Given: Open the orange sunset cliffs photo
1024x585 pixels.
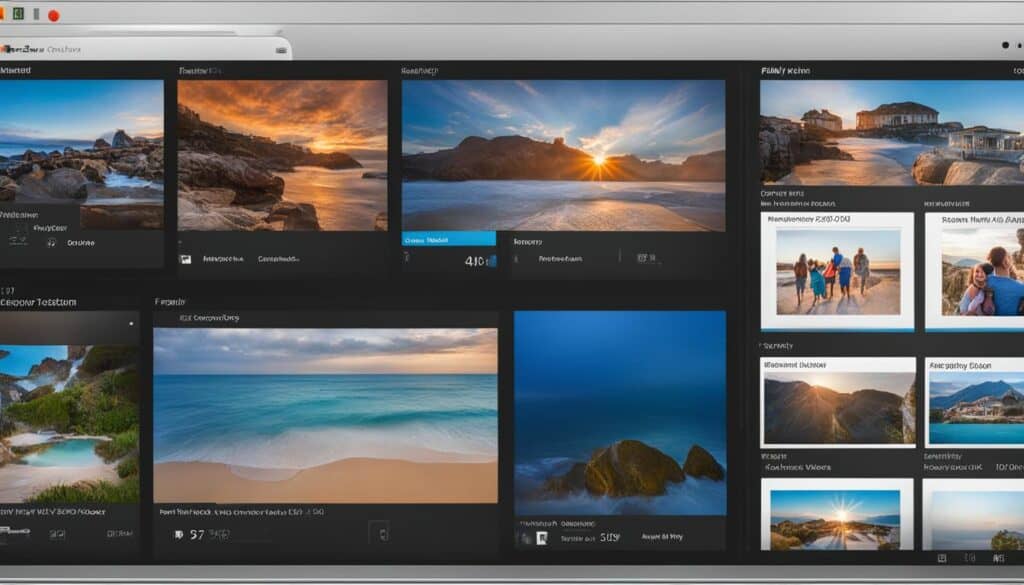Looking at the screenshot, I should coord(282,155).
